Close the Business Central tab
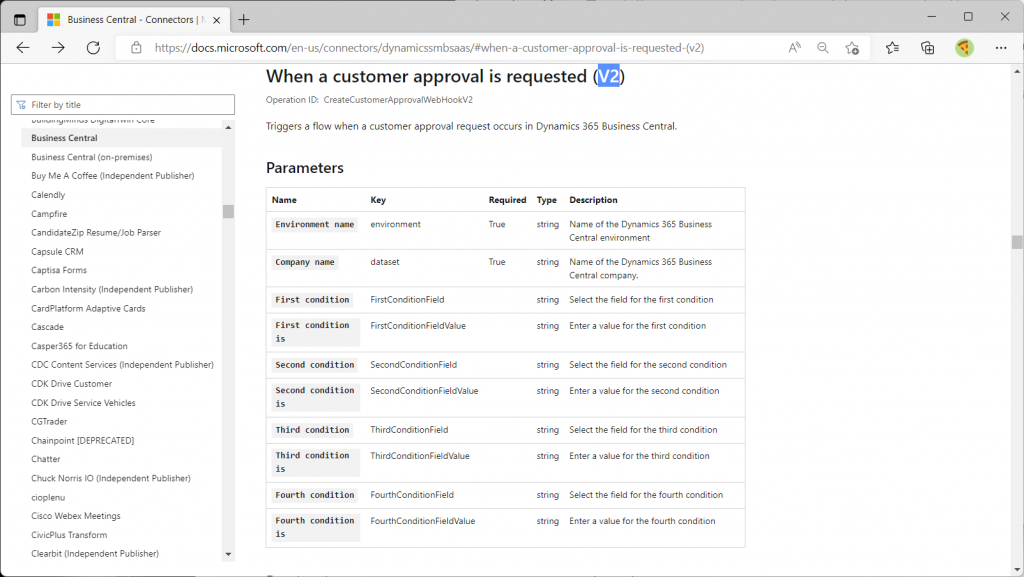The image size is (1024, 577). (216, 20)
